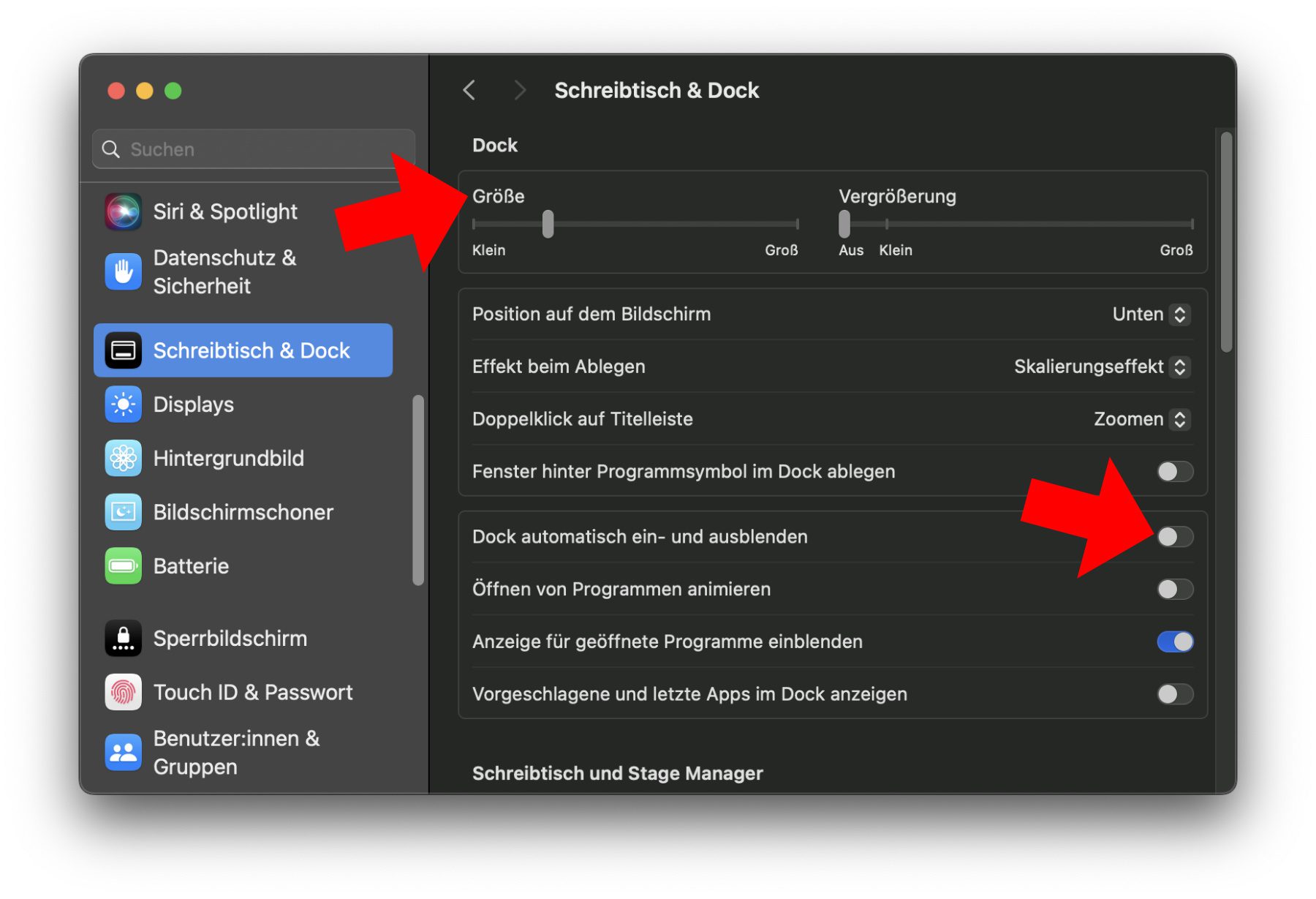
Task: Open Hintergrundbild flower icon
Action: (x=123, y=459)
